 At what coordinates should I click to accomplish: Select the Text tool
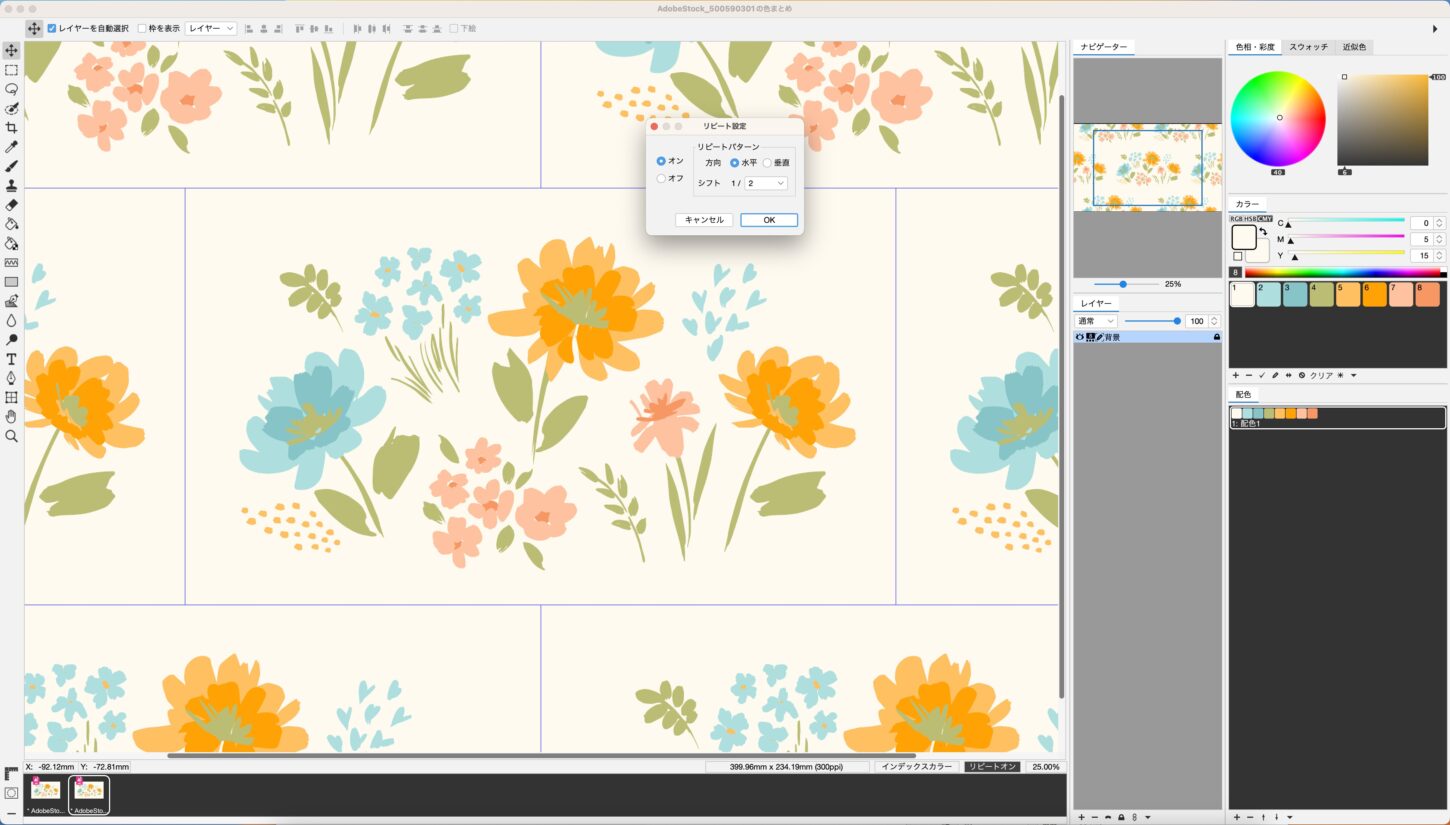coord(11,359)
